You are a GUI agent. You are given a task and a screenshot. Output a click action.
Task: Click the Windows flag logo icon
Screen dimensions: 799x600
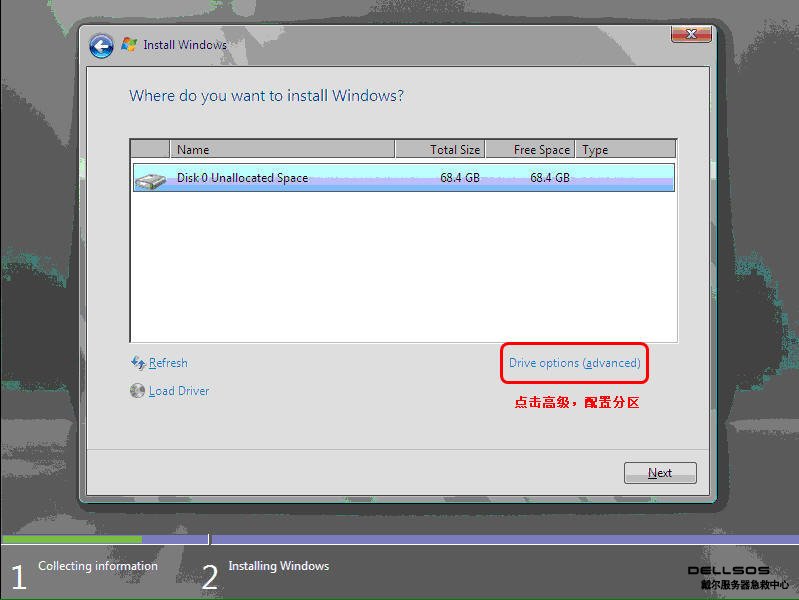point(129,45)
